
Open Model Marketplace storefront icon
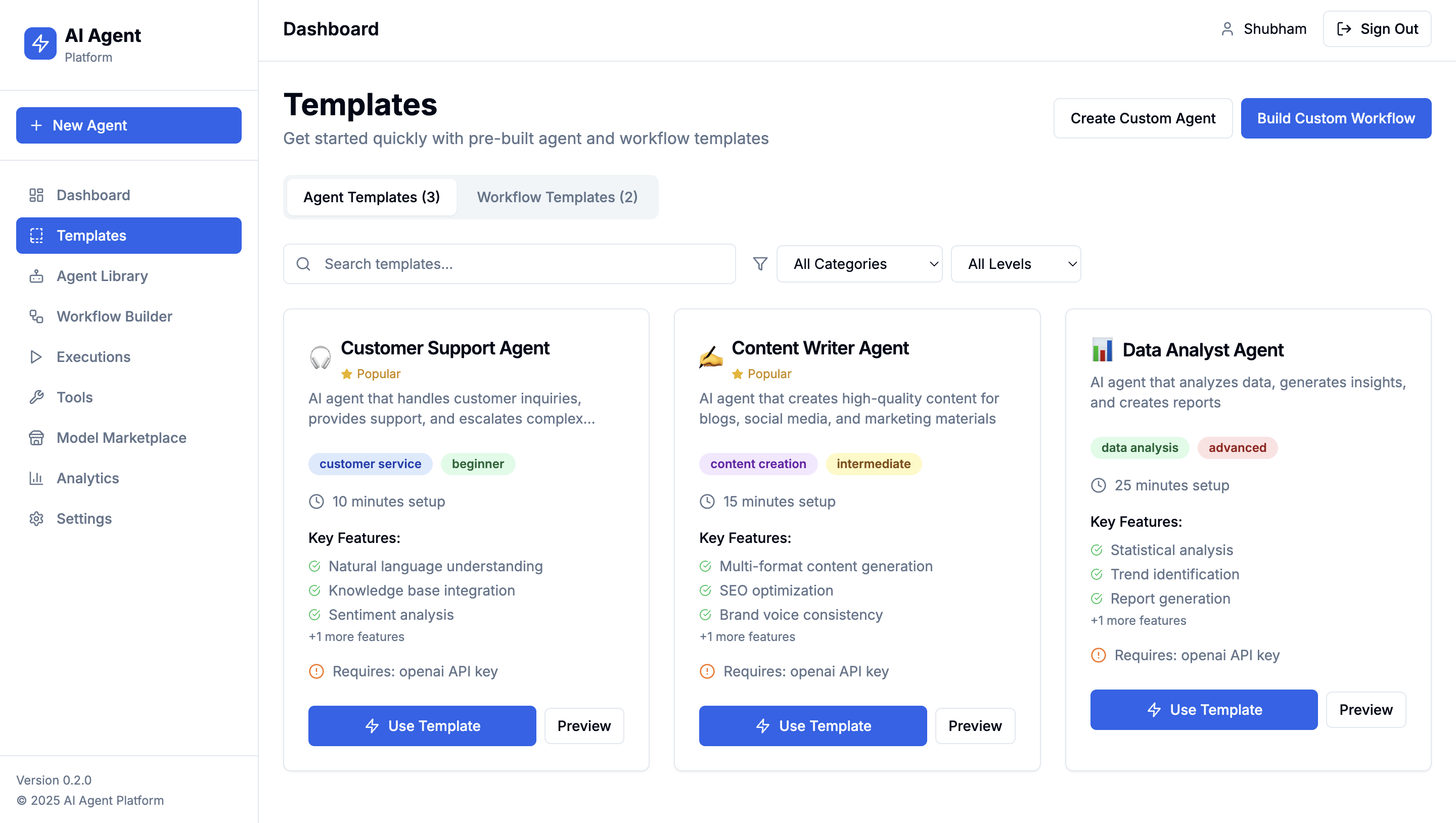[36, 437]
